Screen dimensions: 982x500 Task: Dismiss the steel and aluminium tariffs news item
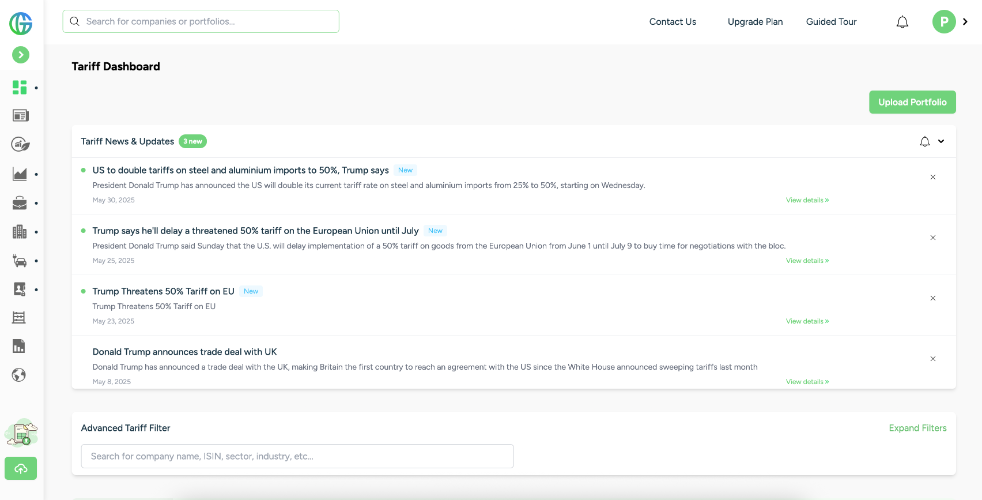(x=933, y=177)
